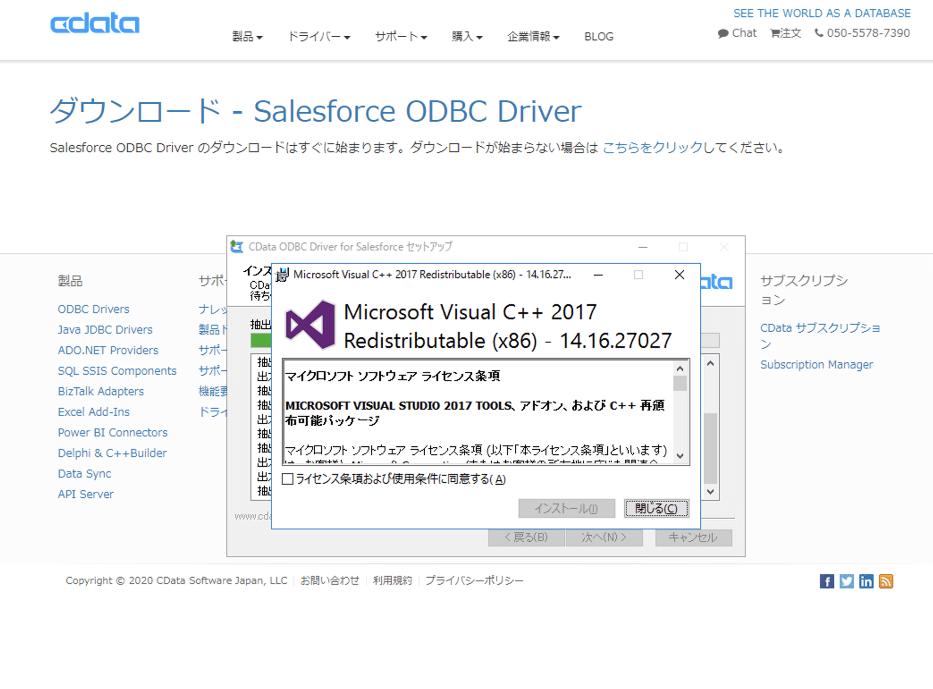Click the 戻る(B) button in CData setup
This screenshot has height=689, width=933.
[526, 537]
